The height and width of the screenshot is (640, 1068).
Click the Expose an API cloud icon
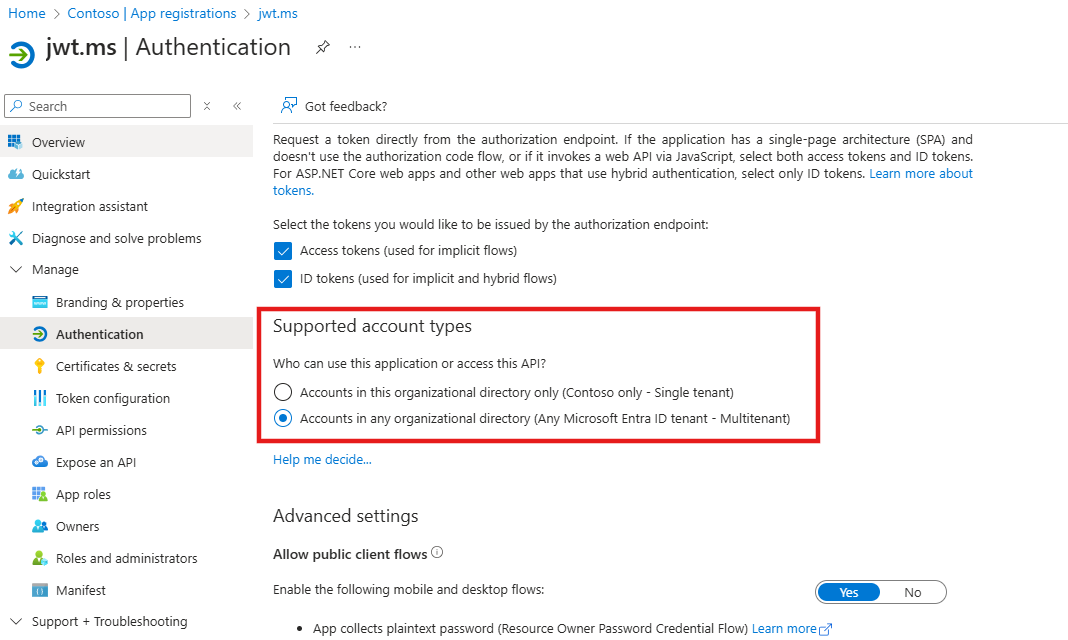click(40, 462)
